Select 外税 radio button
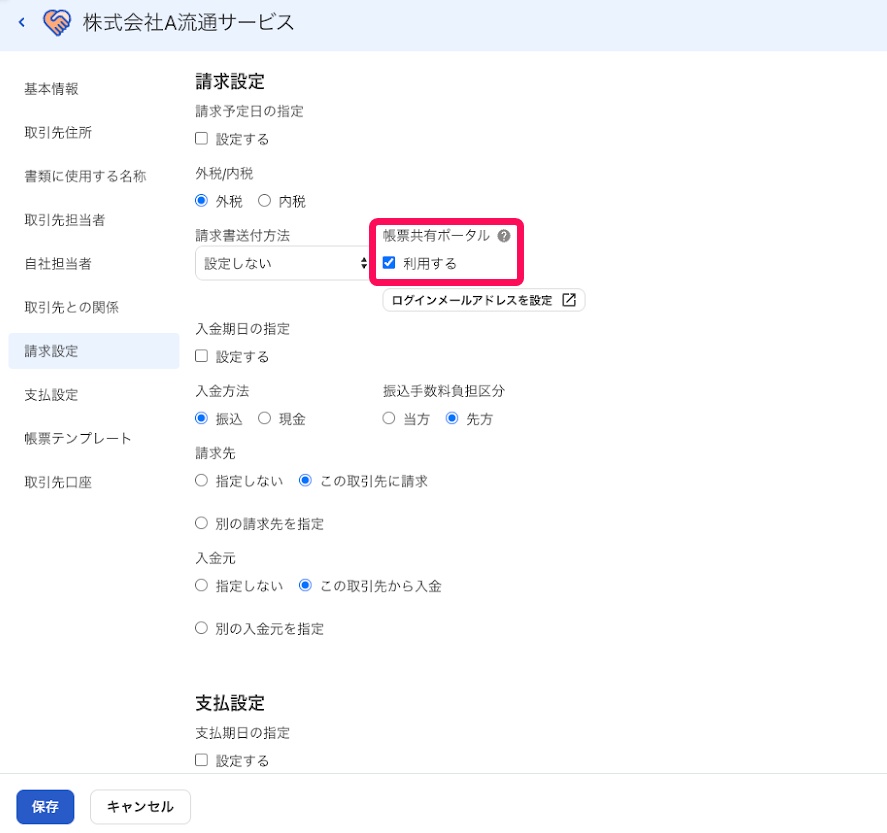 point(201,201)
